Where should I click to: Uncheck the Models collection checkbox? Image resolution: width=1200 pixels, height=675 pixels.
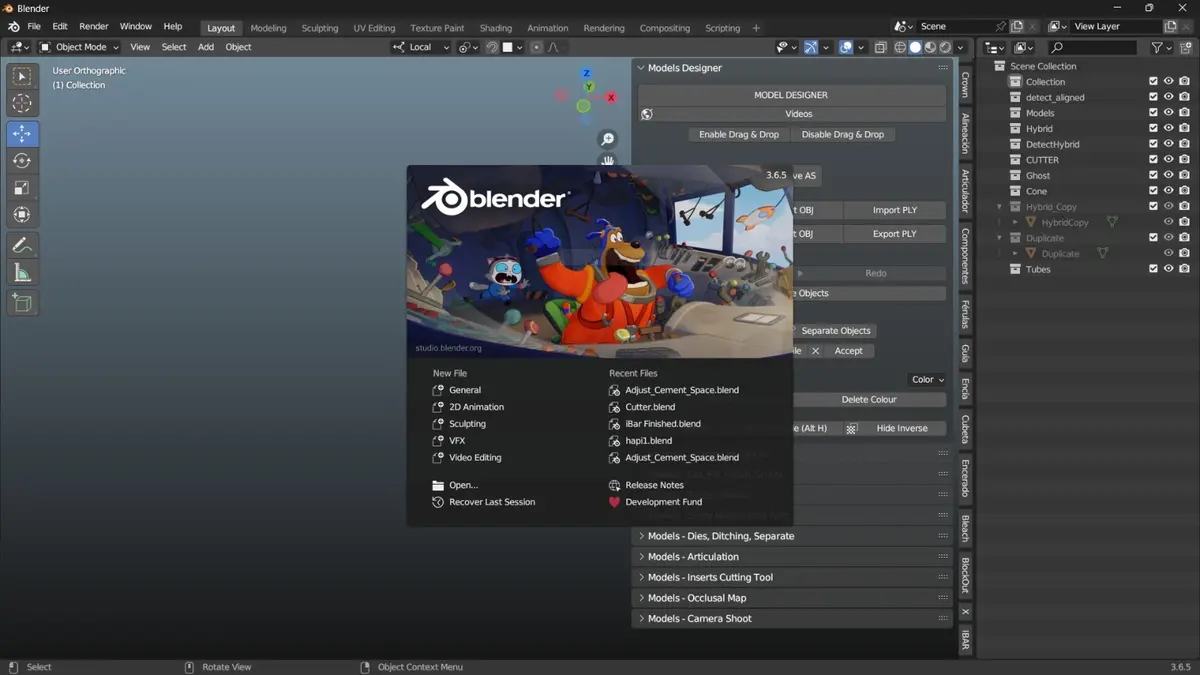pos(1153,113)
